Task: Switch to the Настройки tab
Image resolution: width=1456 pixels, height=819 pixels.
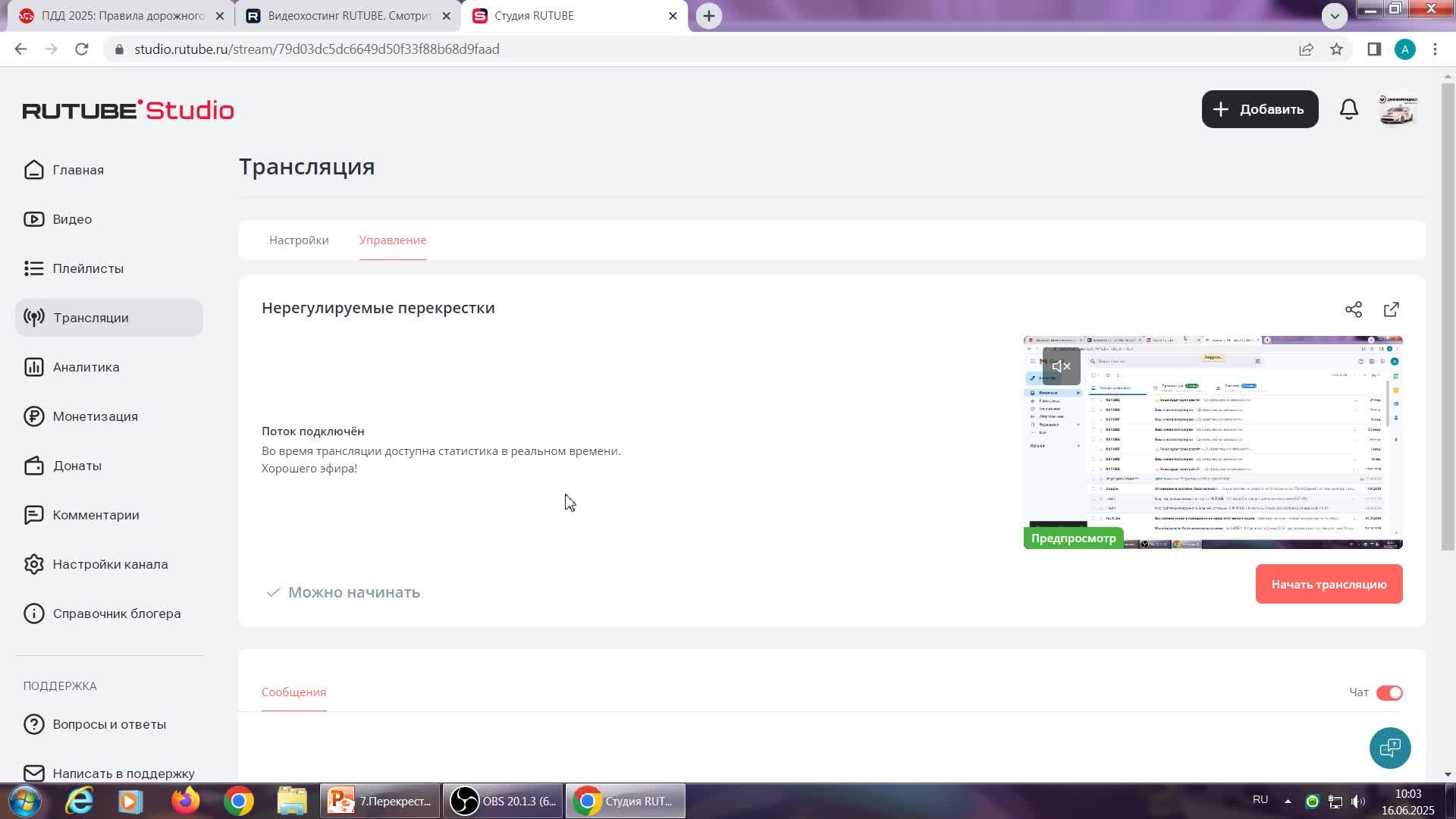Action: (x=299, y=240)
